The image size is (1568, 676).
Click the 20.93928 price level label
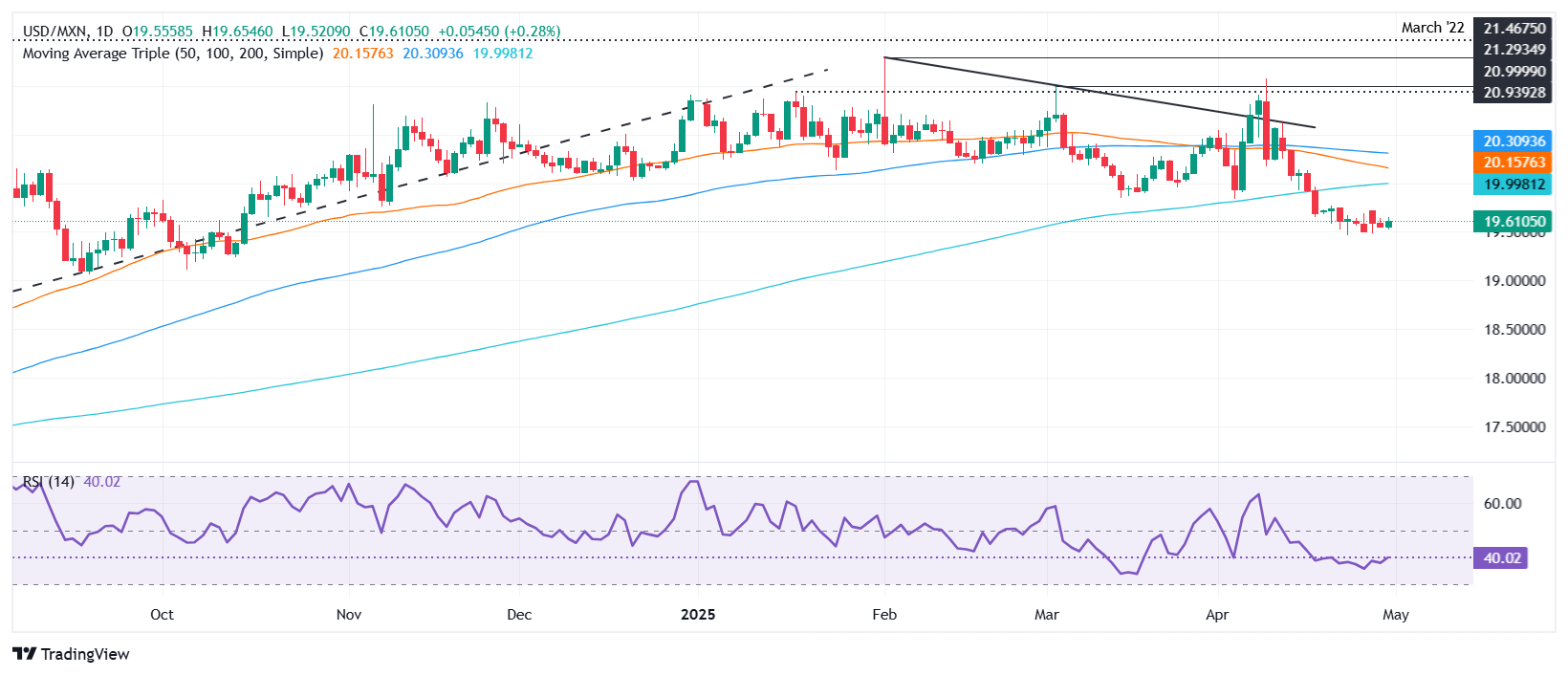[x=1514, y=93]
